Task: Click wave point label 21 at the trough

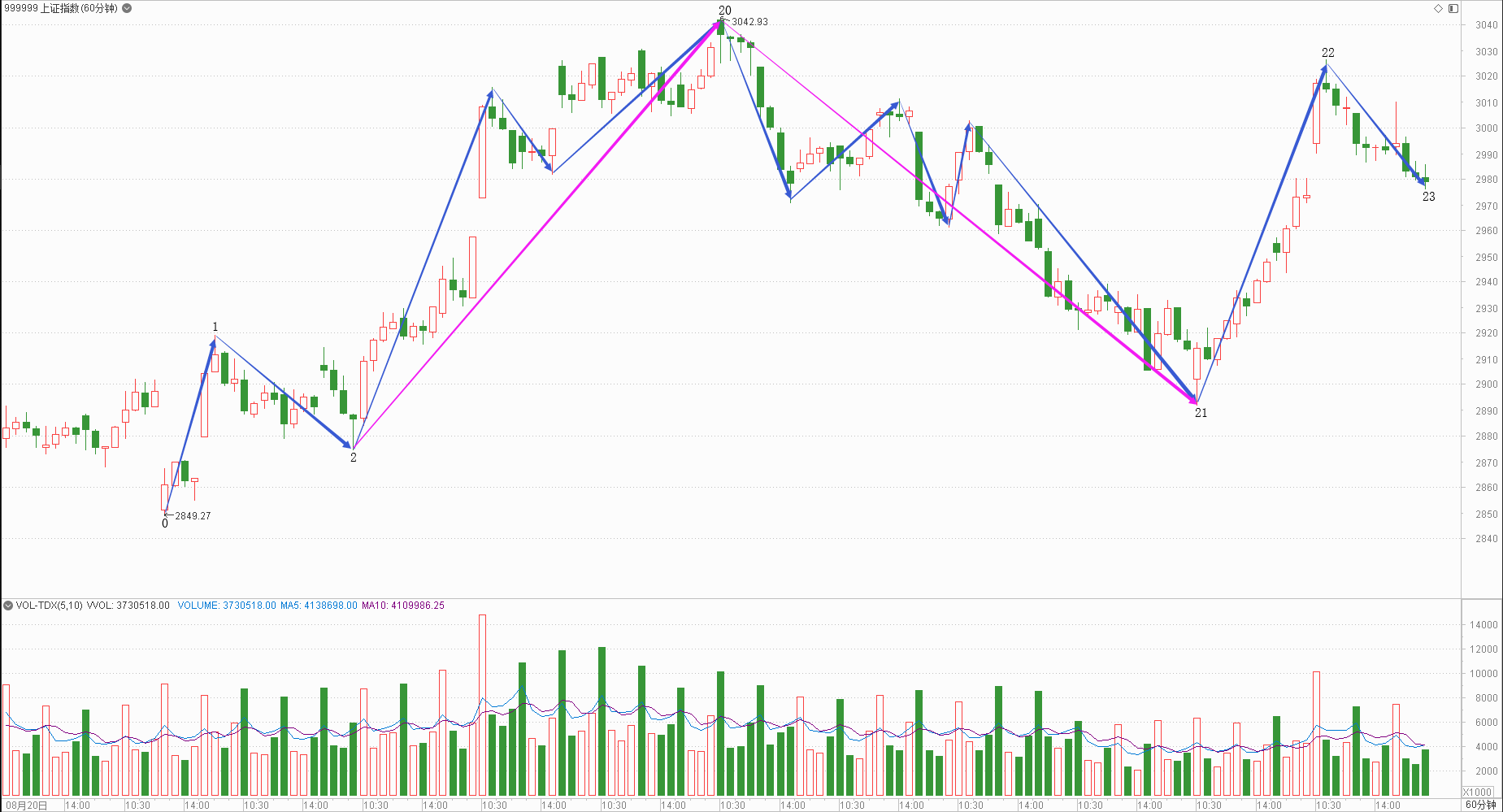Action: tap(1201, 413)
